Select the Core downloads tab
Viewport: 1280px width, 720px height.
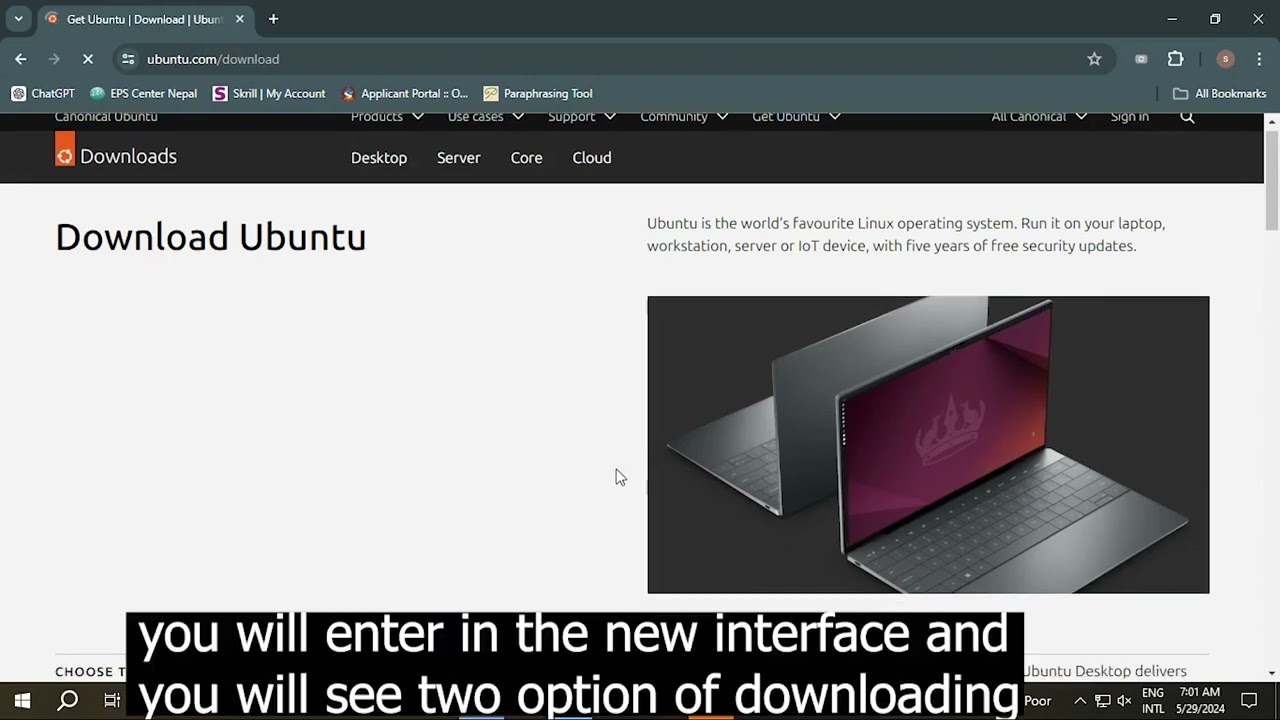click(526, 157)
